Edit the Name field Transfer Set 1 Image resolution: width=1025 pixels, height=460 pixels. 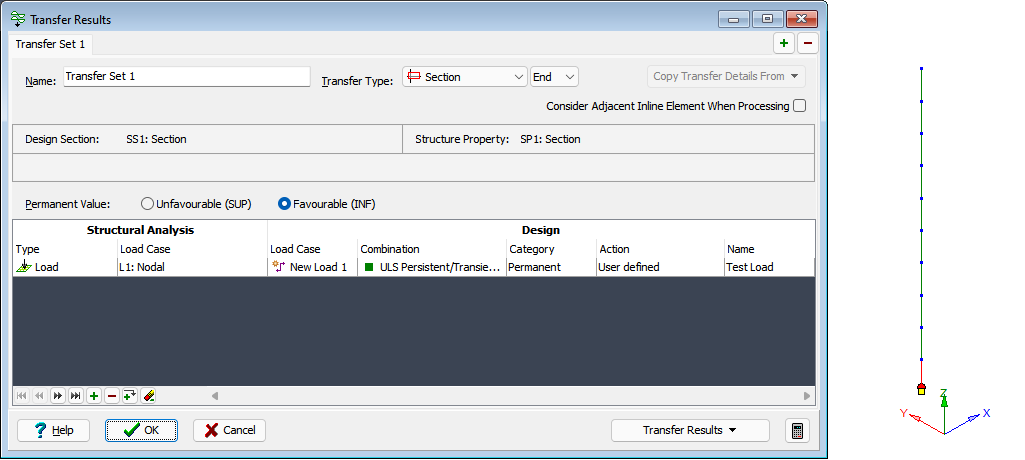(187, 76)
